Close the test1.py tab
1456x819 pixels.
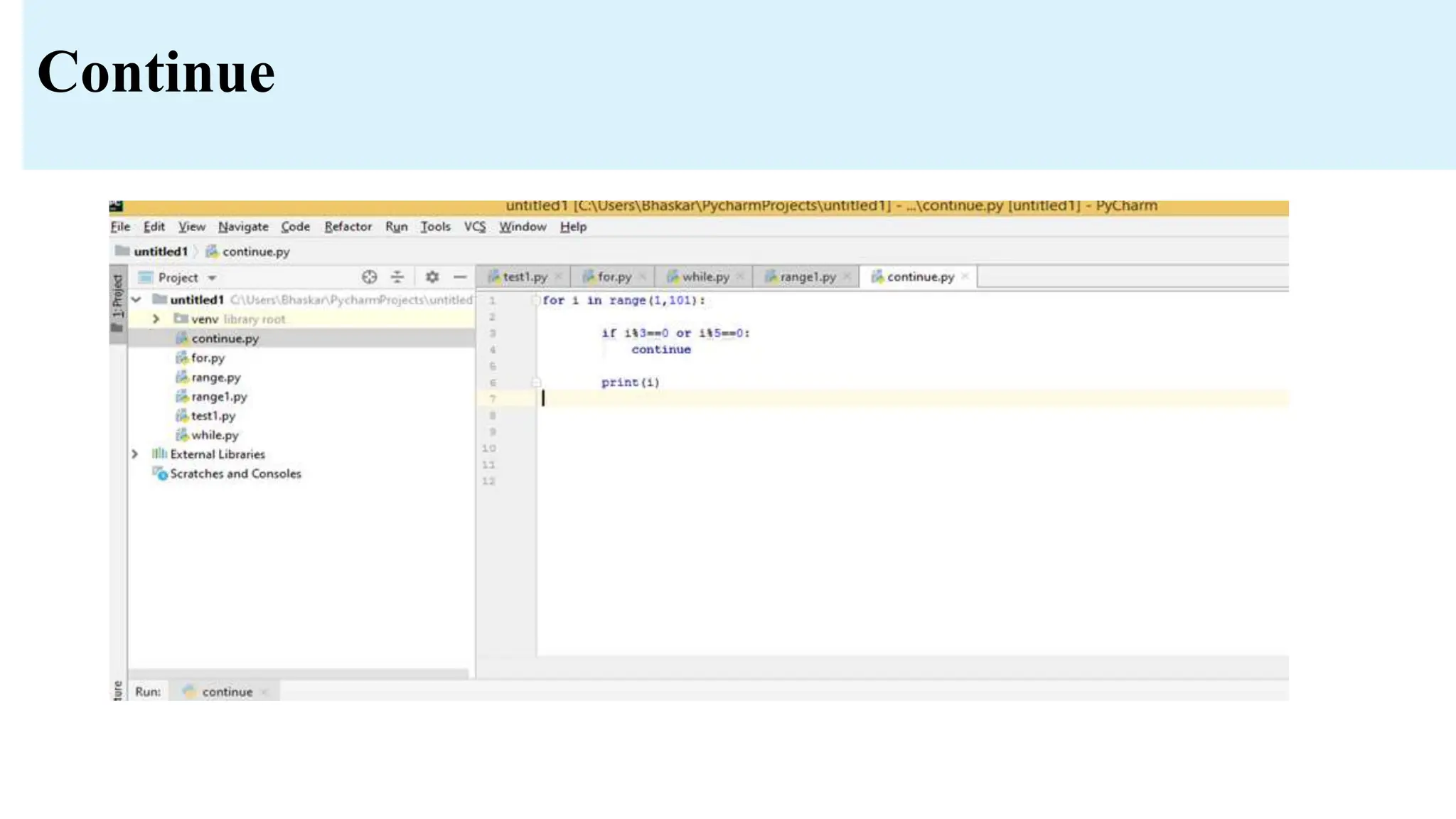(x=559, y=277)
